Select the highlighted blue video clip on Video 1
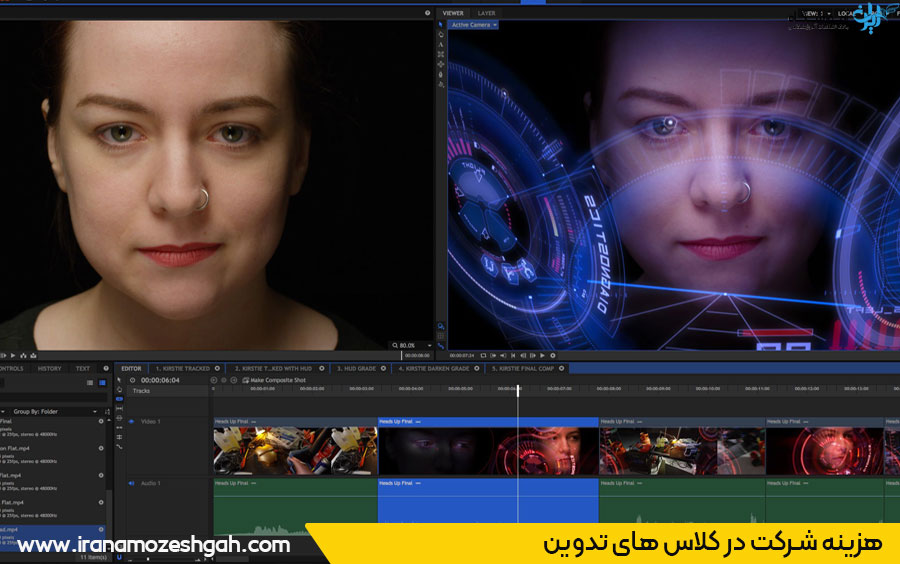 [488, 446]
